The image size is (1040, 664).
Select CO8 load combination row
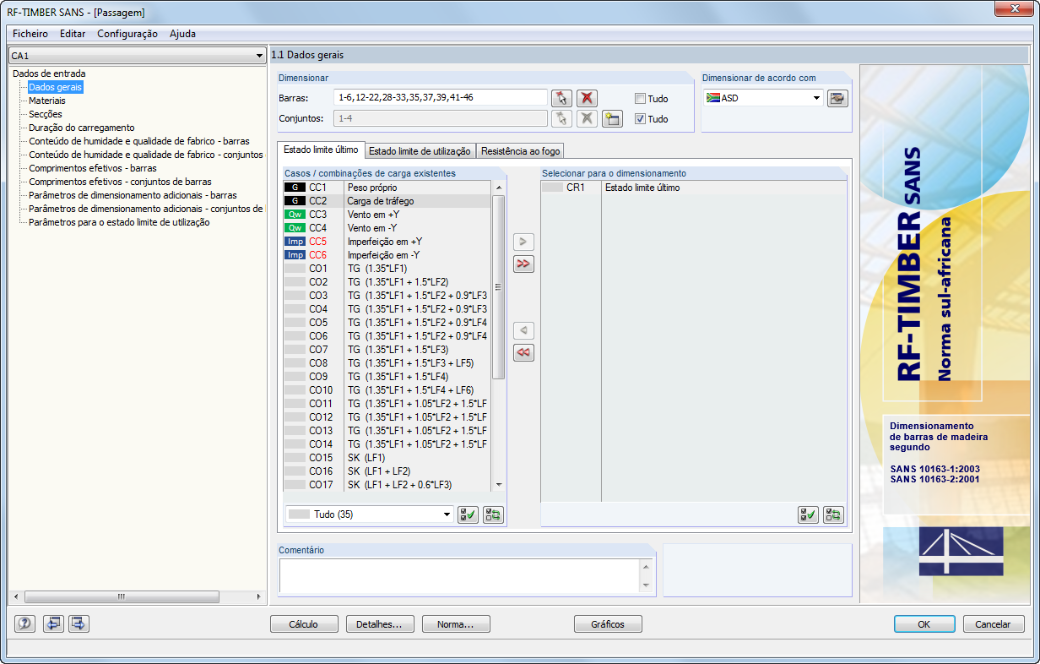click(387, 363)
